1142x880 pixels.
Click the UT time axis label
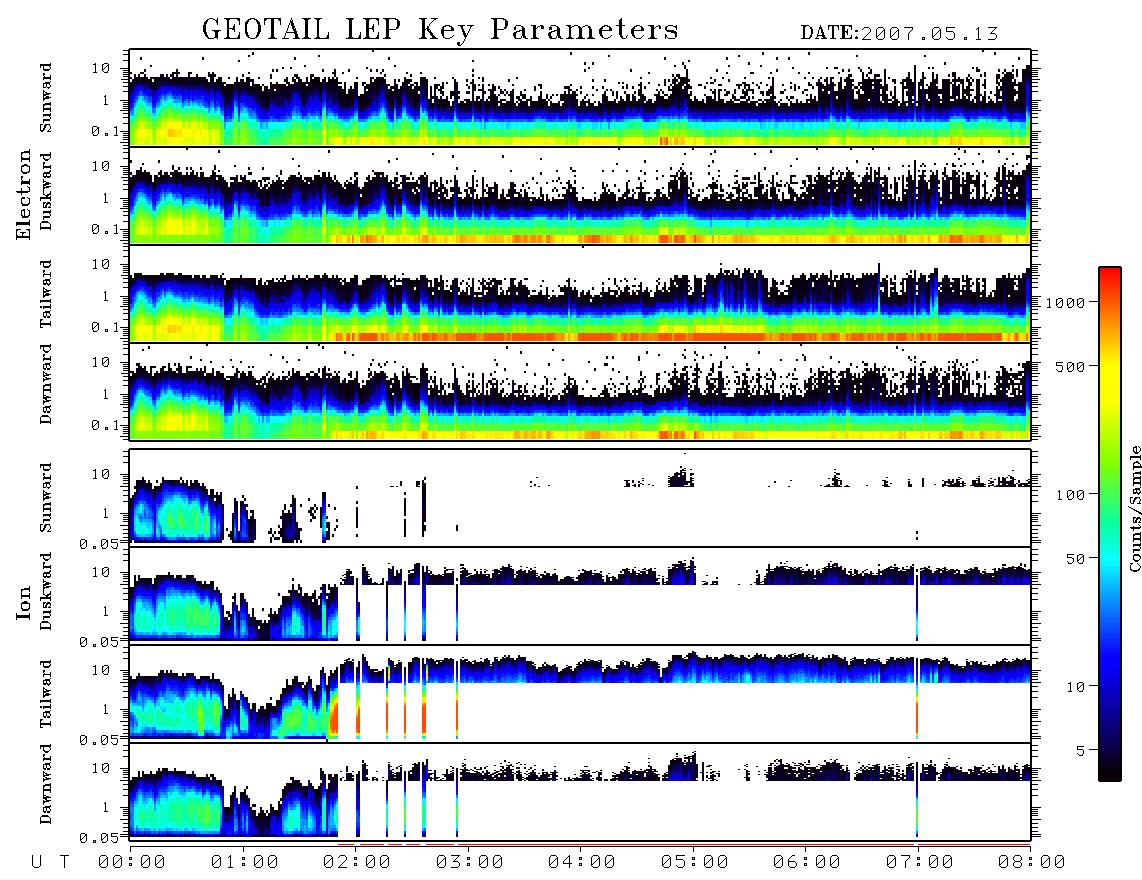[x=50, y=862]
